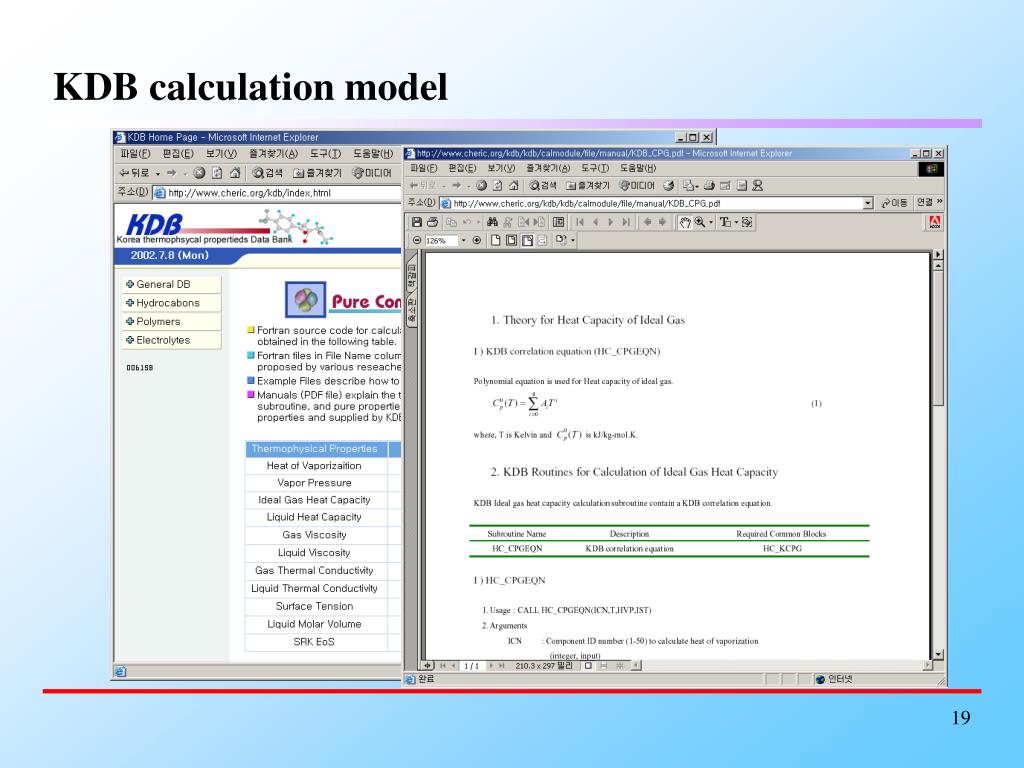Open the text select tool dropdown arrow
The height and width of the screenshot is (768, 1024).
[736, 222]
